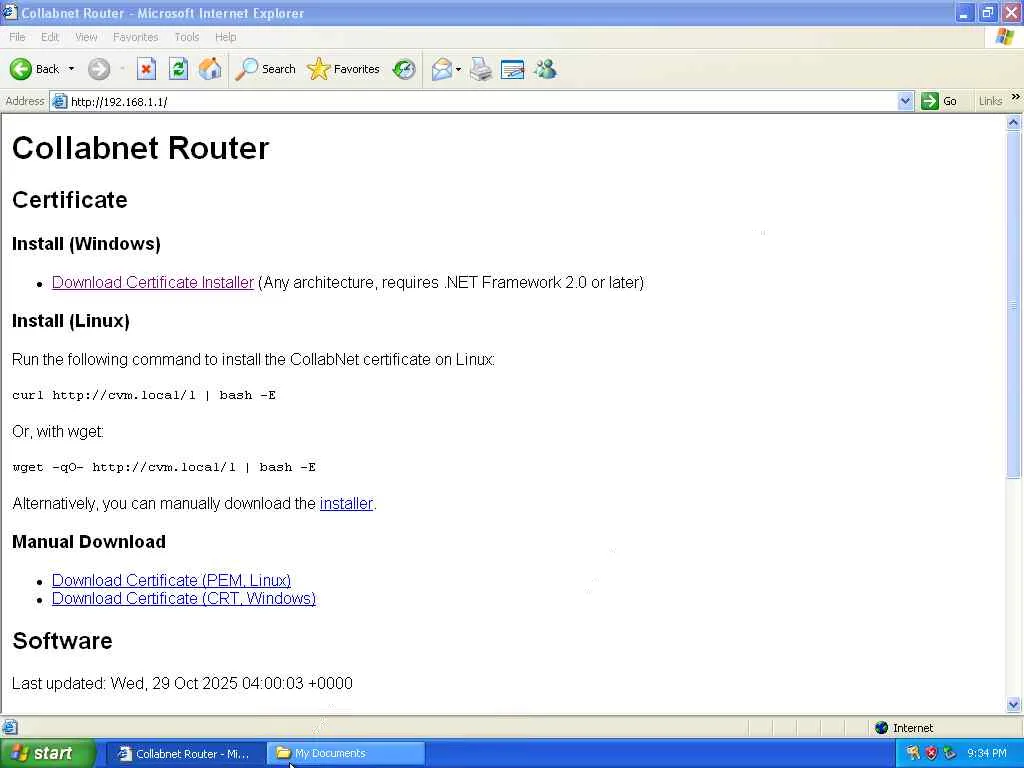The height and width of the screenshot is (768, 1024).
Task: Open the Edit menu
Action: pos(50,37)
